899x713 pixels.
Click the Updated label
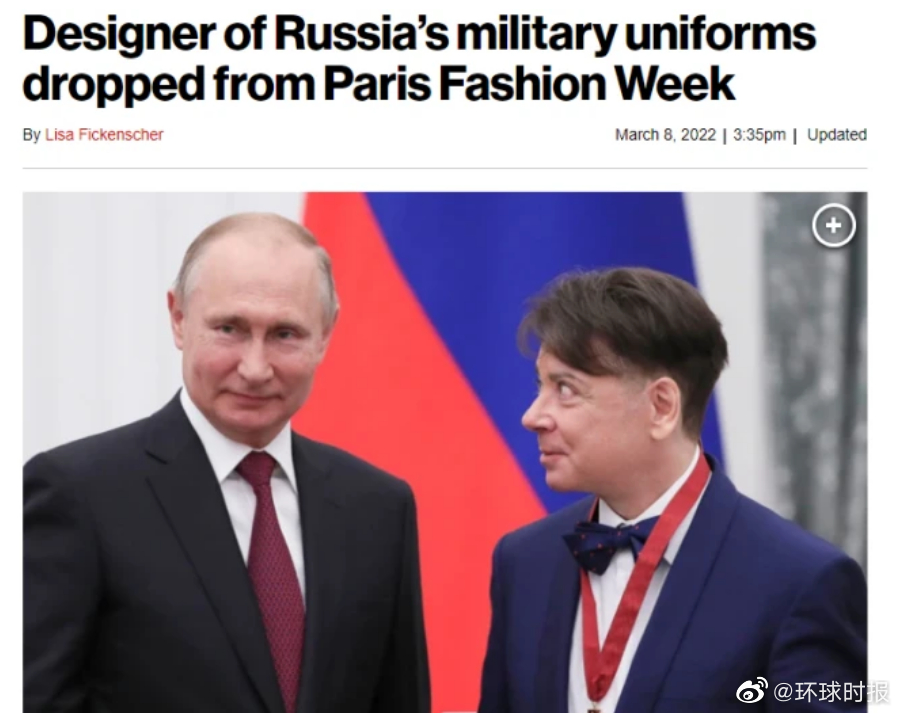click(837, 135)
